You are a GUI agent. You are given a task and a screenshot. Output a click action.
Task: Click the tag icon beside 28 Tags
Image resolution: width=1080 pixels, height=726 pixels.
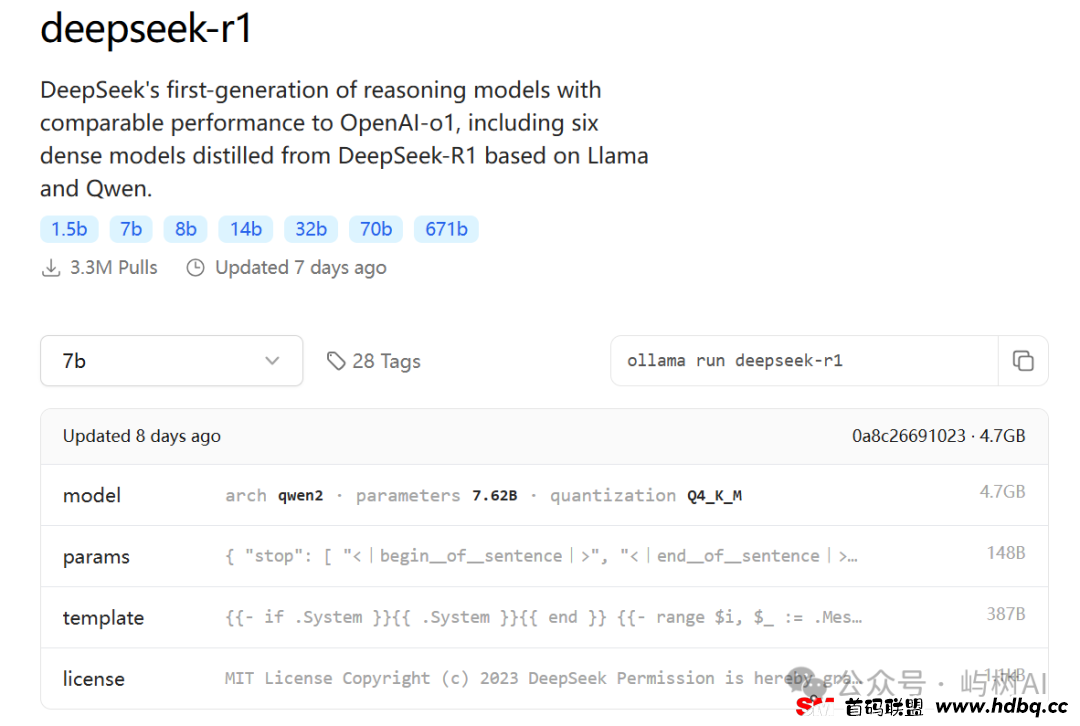pyautogui.click(x=335, y=361)
